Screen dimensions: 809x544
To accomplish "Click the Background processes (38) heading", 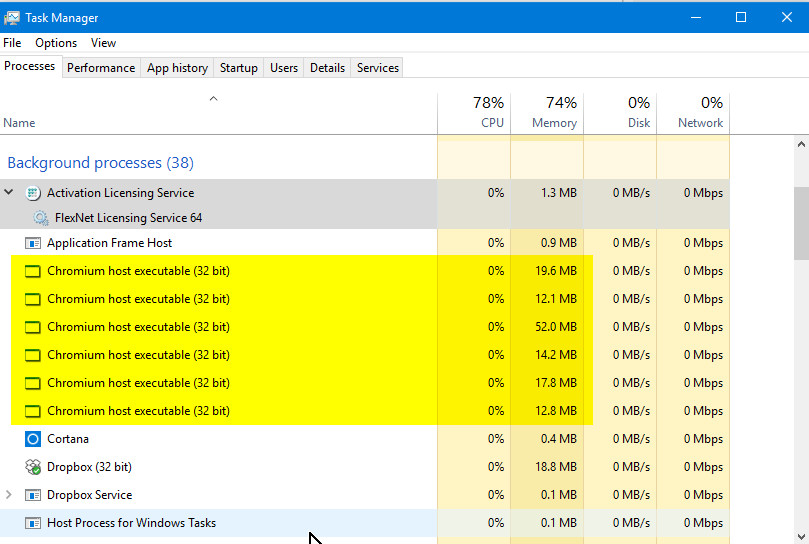I will coord(101,163).
